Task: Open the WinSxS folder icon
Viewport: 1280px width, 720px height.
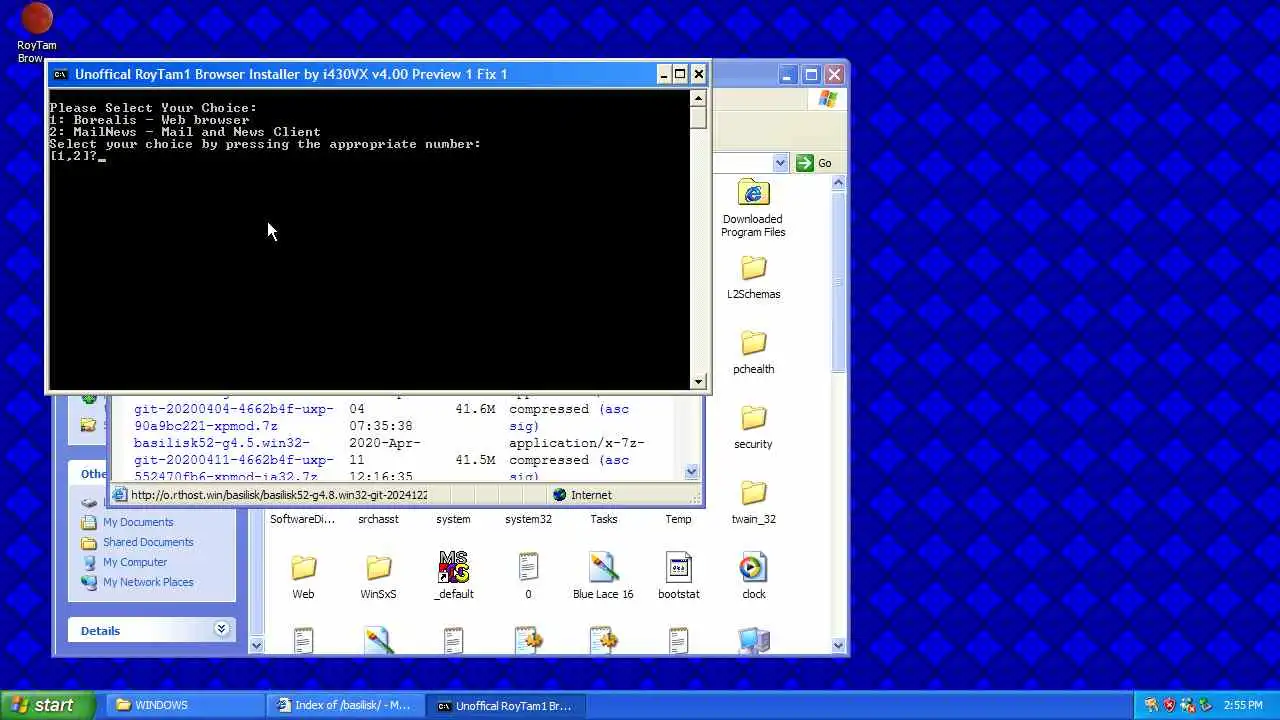Action: (378, 568)
